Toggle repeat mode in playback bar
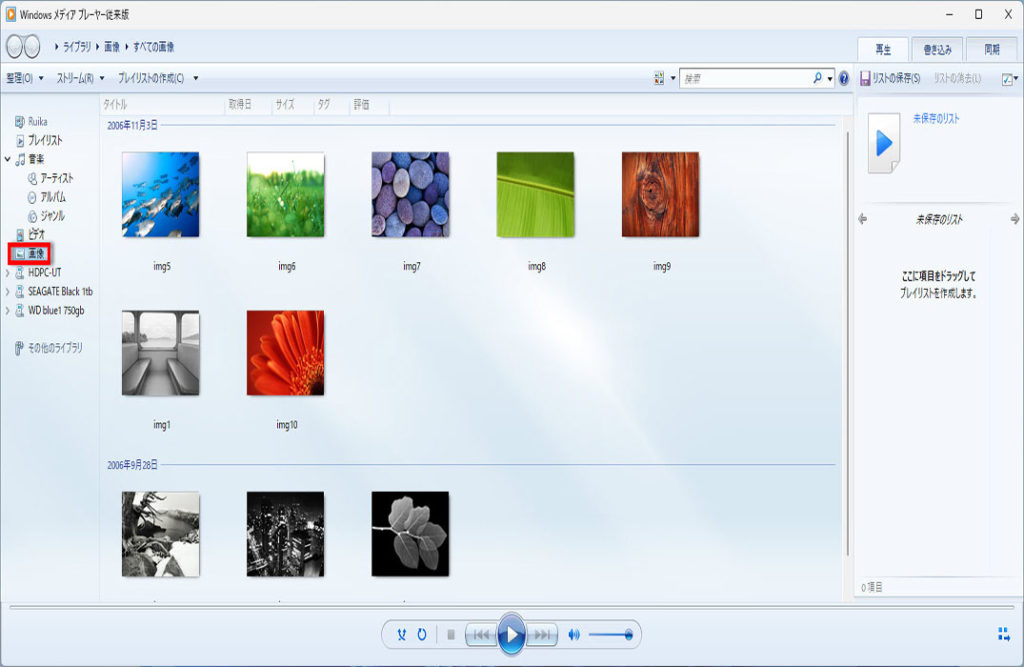The height and width of the screenshot is (667, 1024). point(422,634)
